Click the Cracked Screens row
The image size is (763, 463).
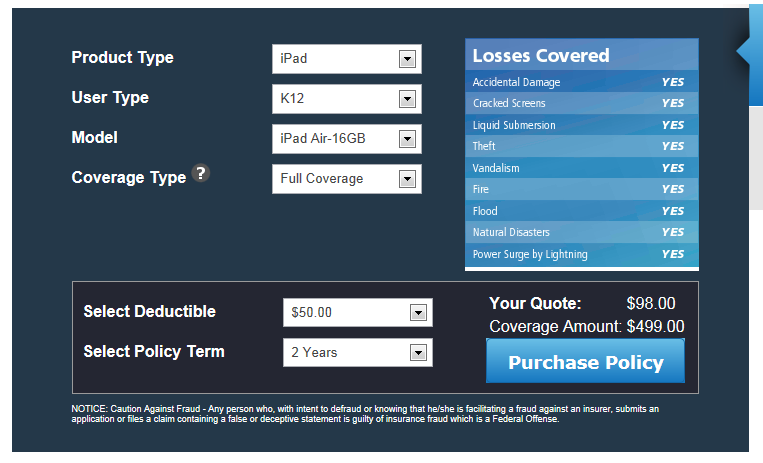point(581,103)
